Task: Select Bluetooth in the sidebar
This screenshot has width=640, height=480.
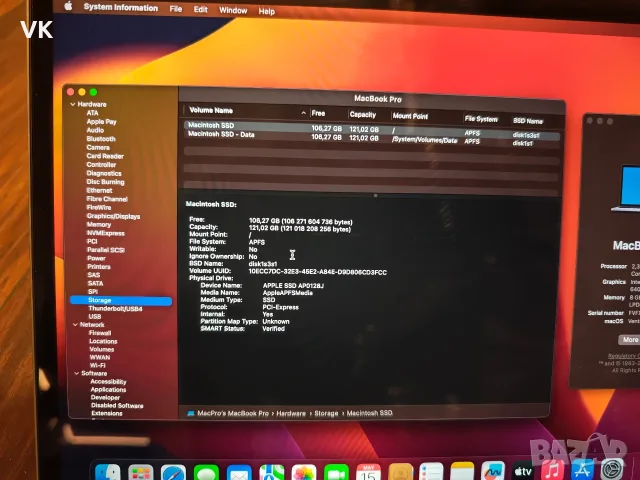Action: click(101, 139)
